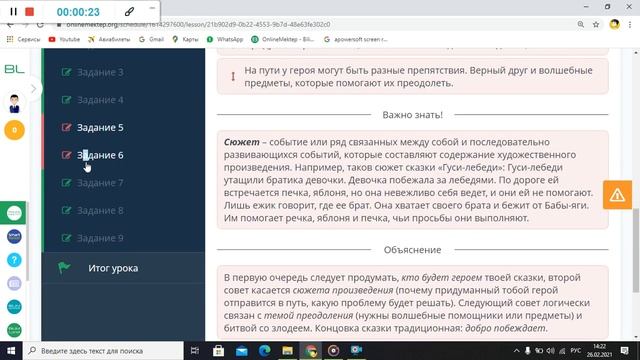This screenshot has height=360, width=640.
Task: Open Авиабилеты bookmark
Action: tap(109, 40)
